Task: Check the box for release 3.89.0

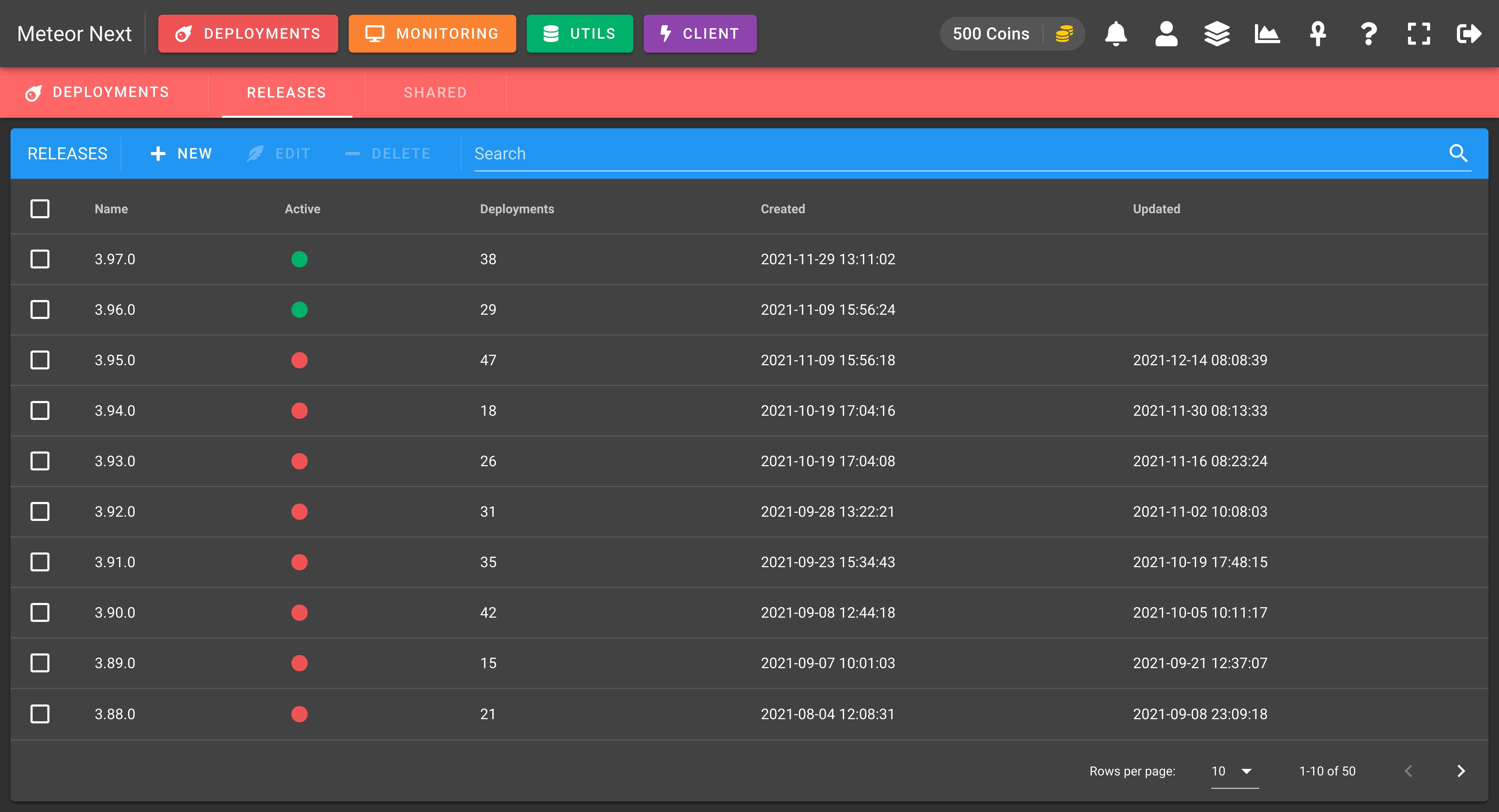Action: pos(39,663)
